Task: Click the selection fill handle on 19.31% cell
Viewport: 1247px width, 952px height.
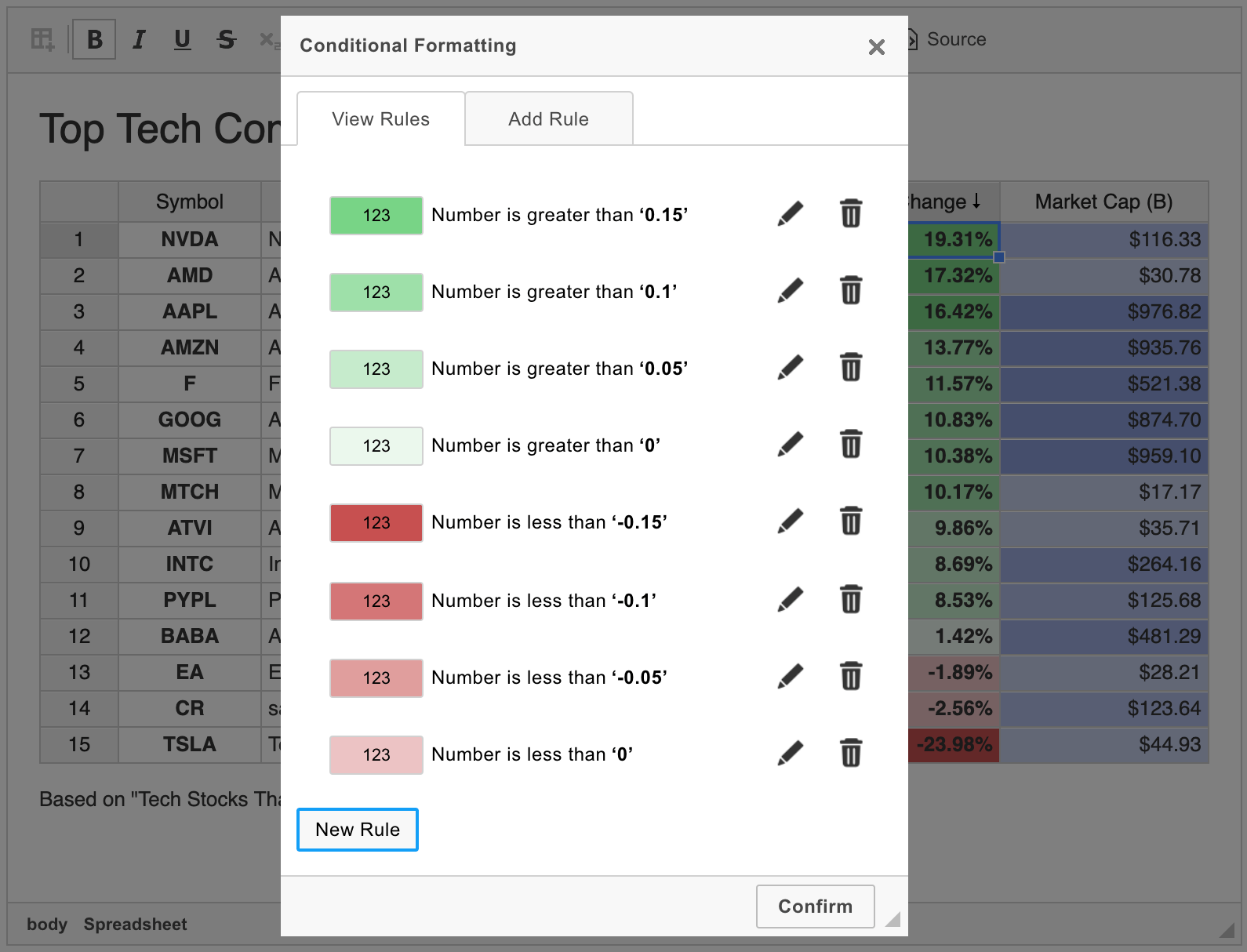Action: [999, 257]
